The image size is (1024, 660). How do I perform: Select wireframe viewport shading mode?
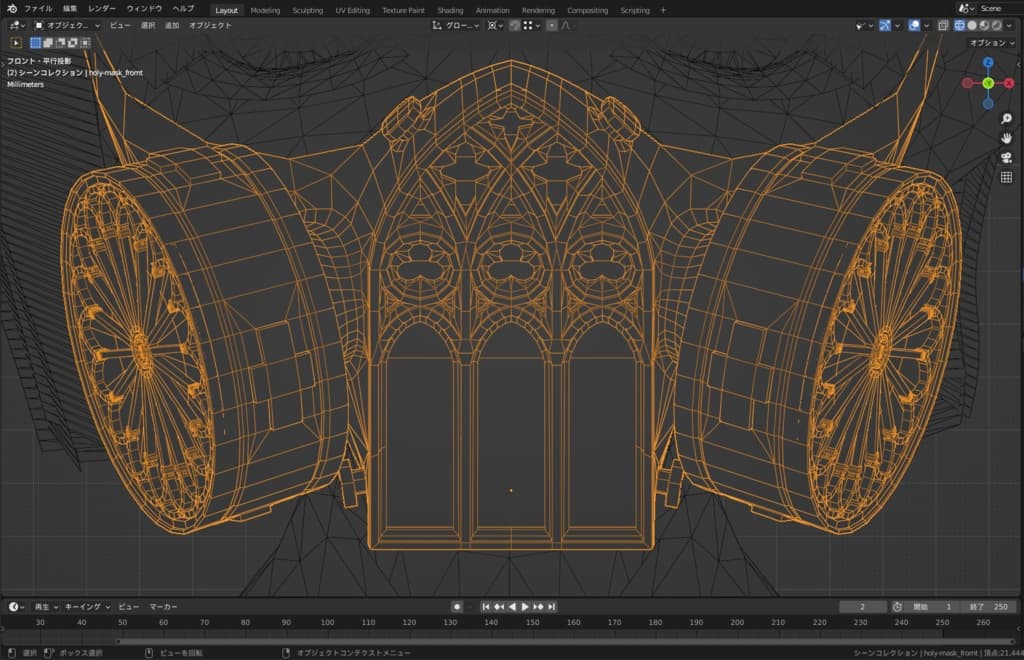pyautogui.click(x=960, y=25)
